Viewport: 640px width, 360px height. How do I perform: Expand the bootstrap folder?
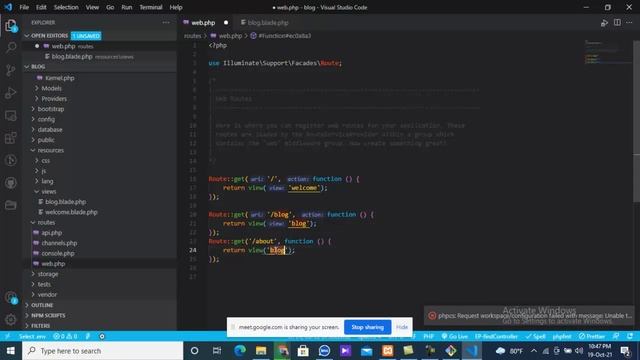[x=51, y=109]
